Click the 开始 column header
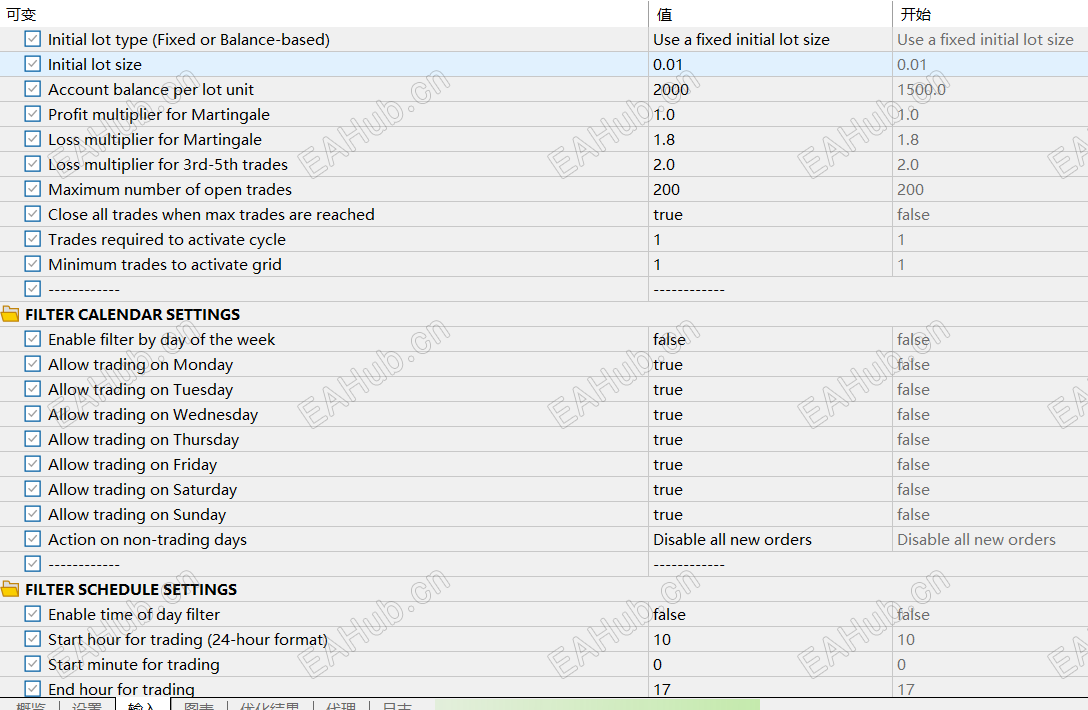The width and height of the screenshot is (1088, 710). [x=990, y=14]
